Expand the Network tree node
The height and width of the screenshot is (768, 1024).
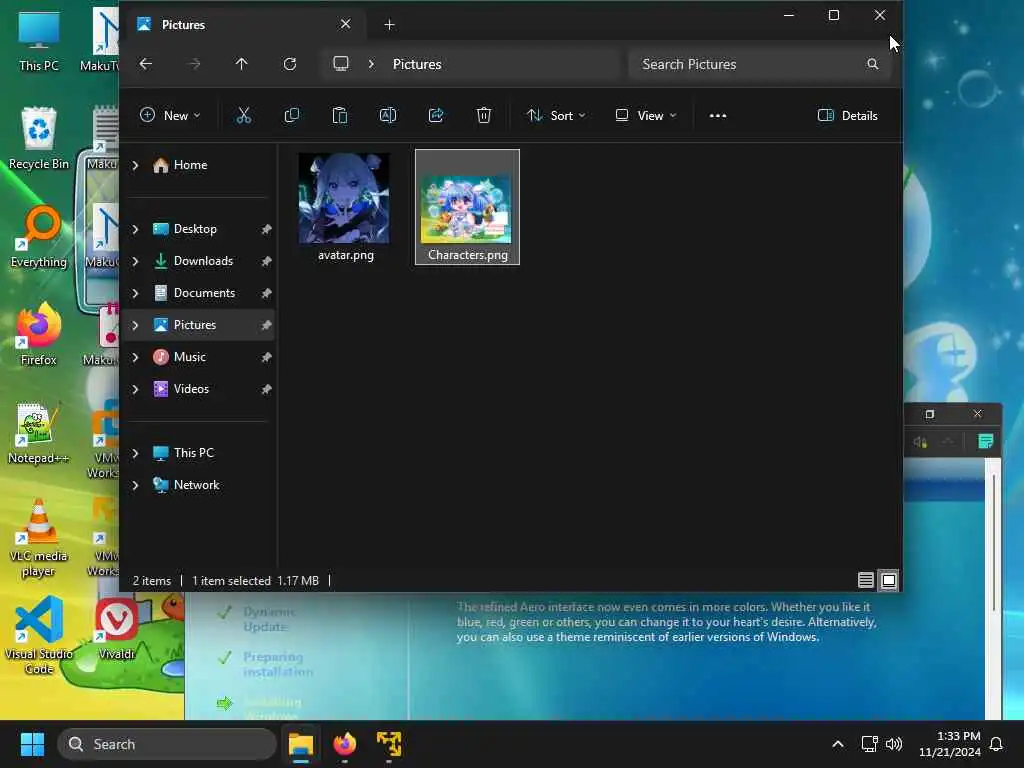point(135,485)
